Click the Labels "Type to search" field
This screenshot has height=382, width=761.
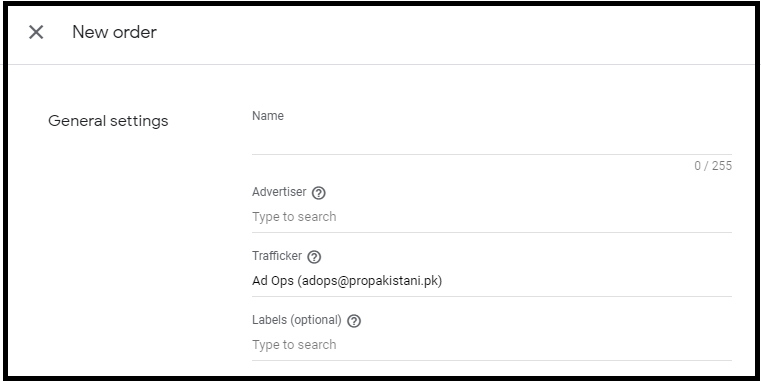[x=492, y=345]
